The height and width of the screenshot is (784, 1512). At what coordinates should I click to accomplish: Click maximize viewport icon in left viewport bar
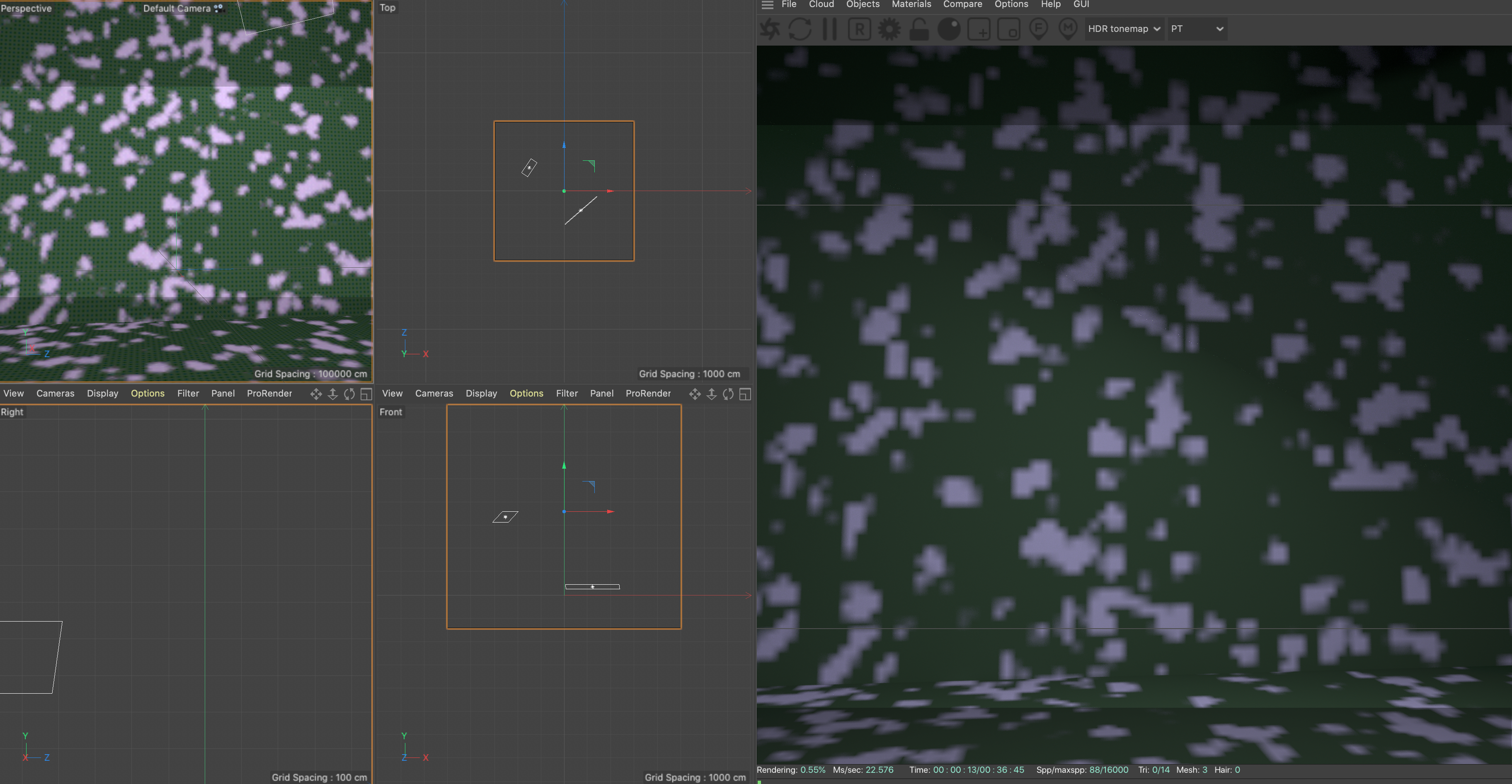click(x=366, y=394)
